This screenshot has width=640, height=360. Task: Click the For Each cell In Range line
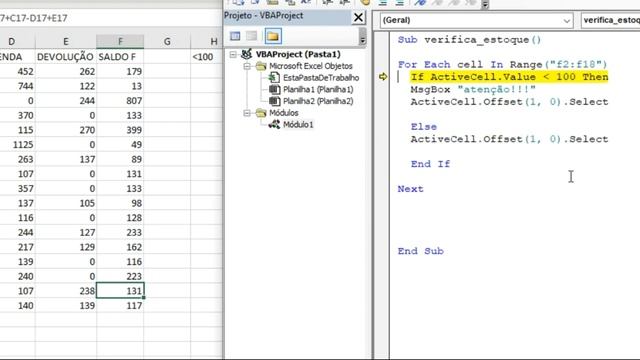[502, 64]
